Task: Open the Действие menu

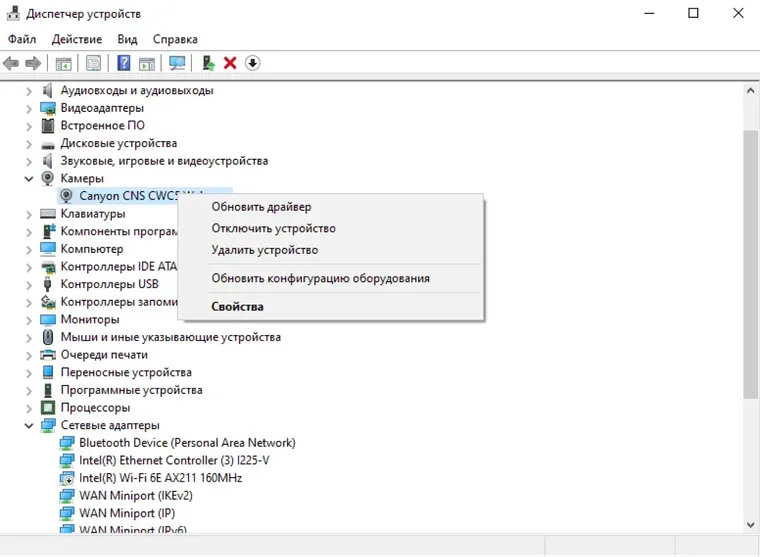Action: click(x=77, y=39)
